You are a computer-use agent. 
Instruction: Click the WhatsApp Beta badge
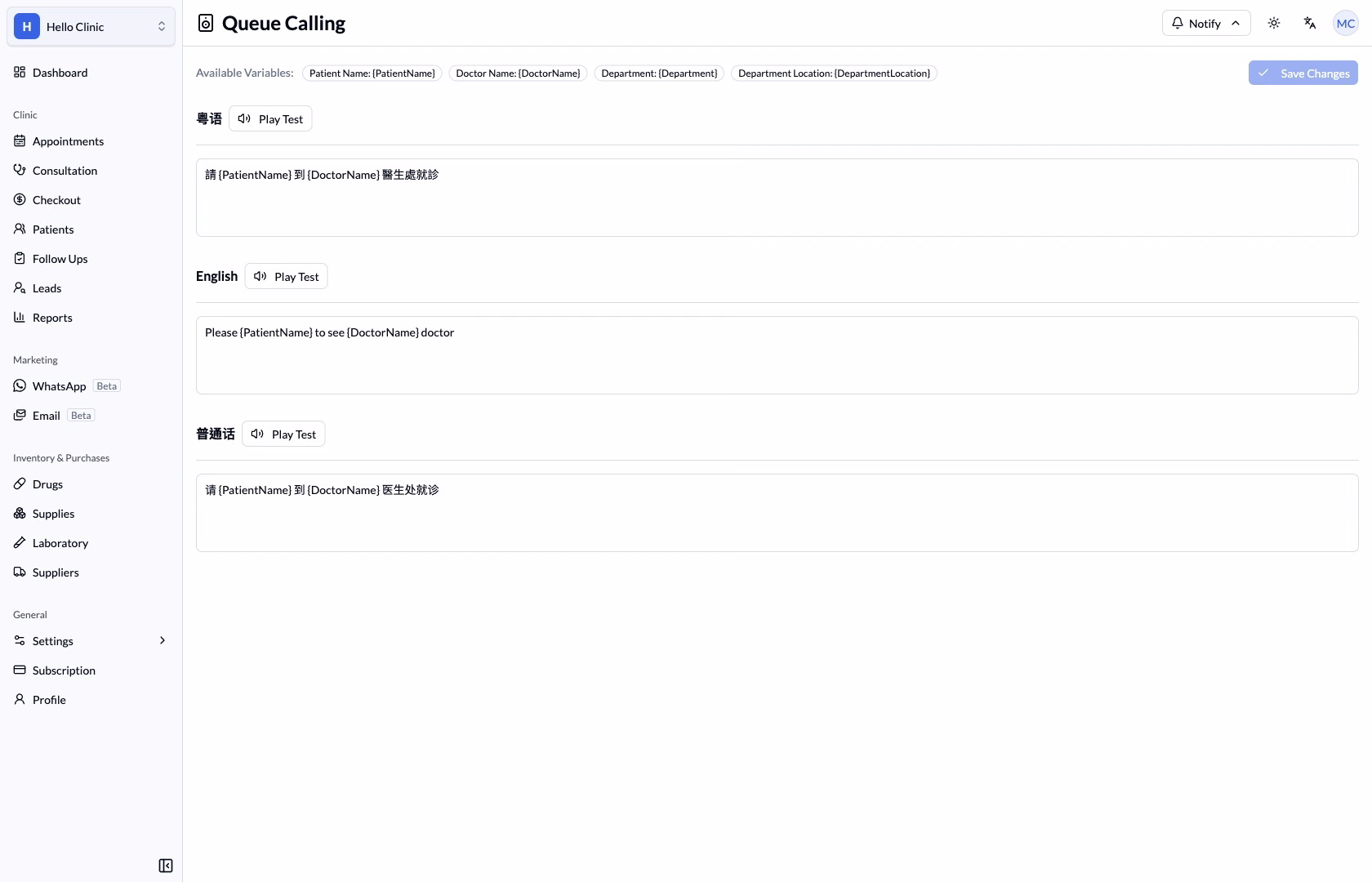pyautogui.click(x=107, y=385)
